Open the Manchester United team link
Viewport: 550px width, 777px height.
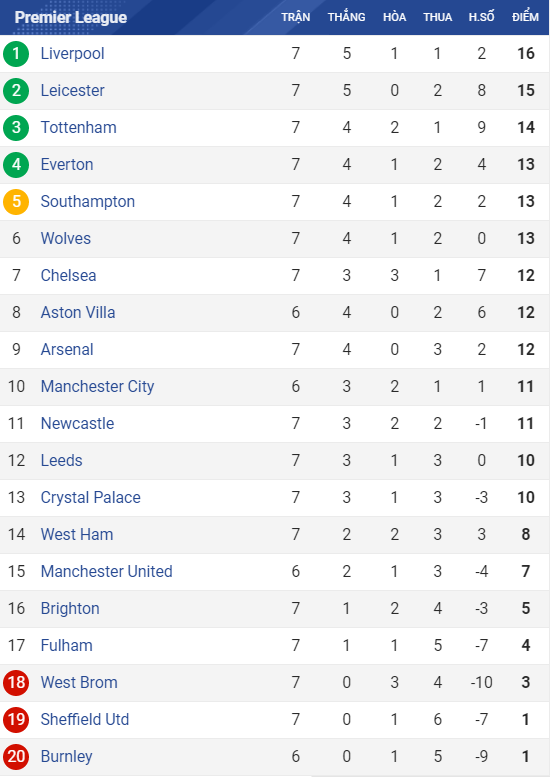tap(107, 571)
